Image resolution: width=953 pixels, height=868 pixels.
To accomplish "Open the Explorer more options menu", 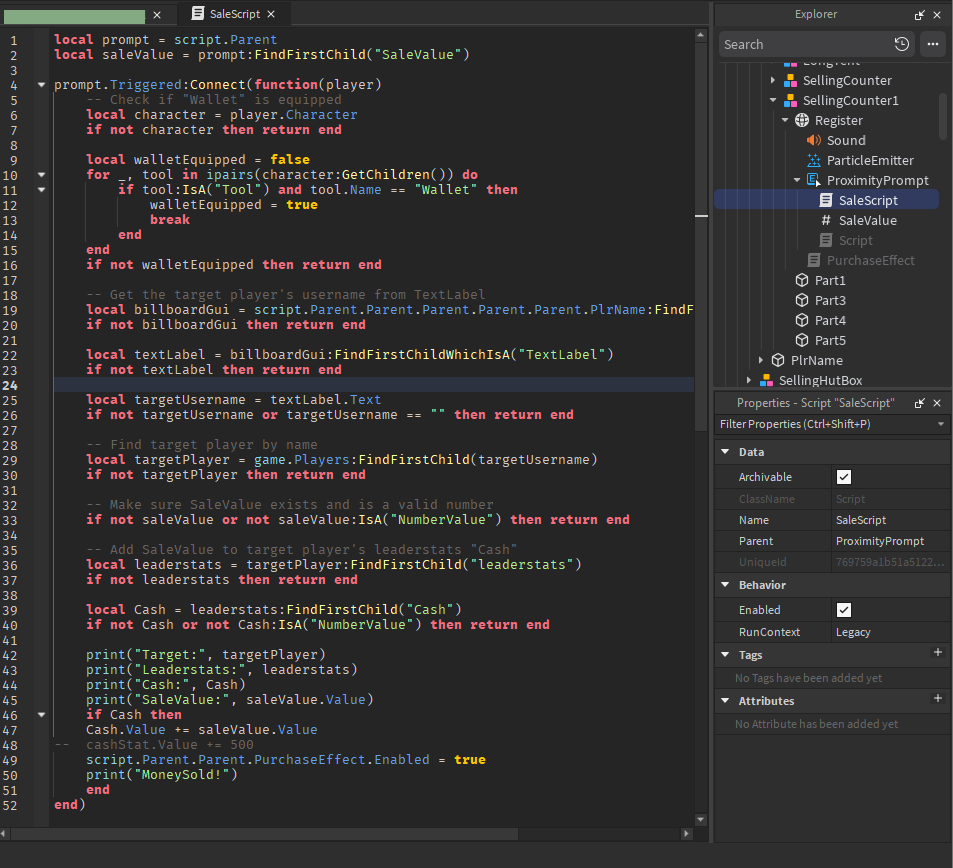I will click(x=932, y=44).
